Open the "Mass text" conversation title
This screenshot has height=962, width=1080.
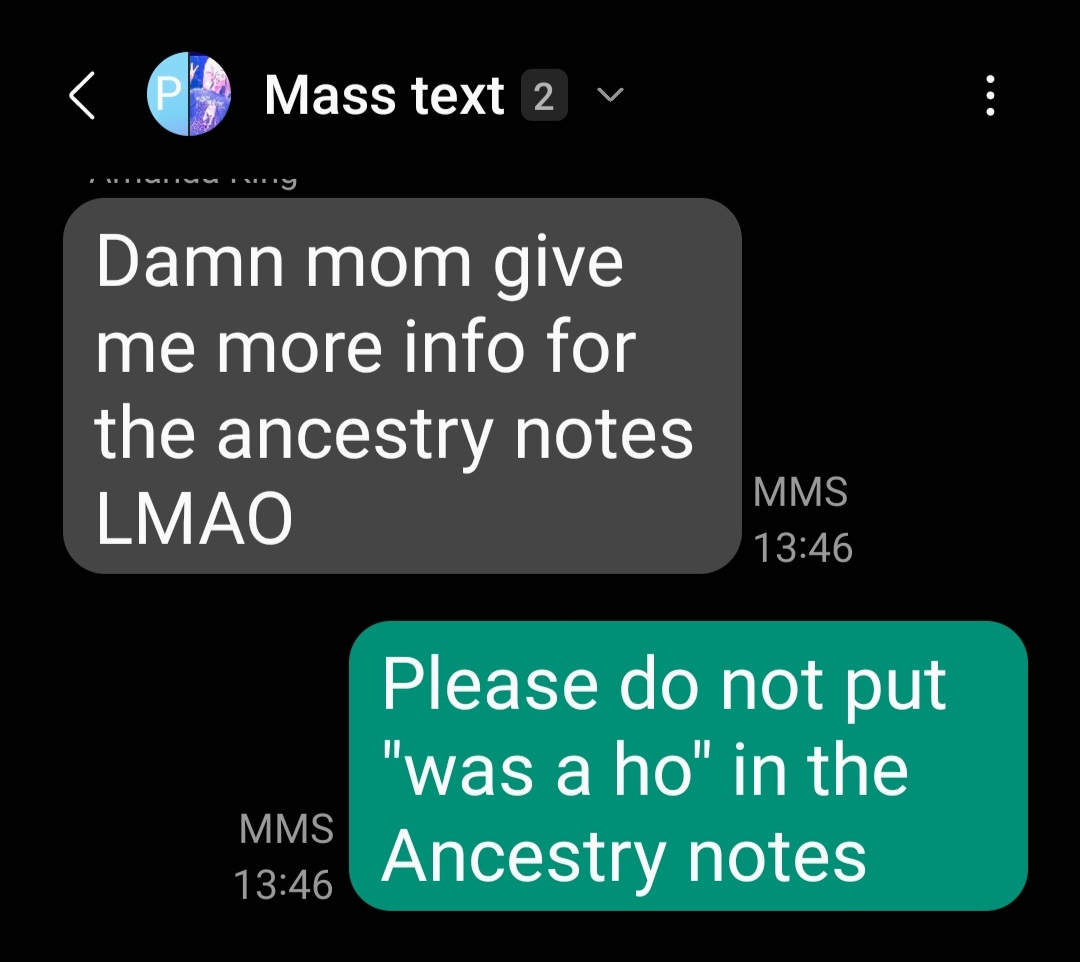[384, 95]
